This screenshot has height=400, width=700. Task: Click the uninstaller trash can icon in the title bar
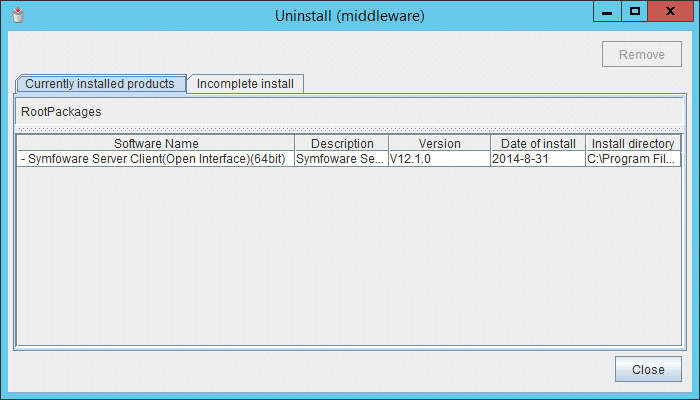click(x=18, y=15)
